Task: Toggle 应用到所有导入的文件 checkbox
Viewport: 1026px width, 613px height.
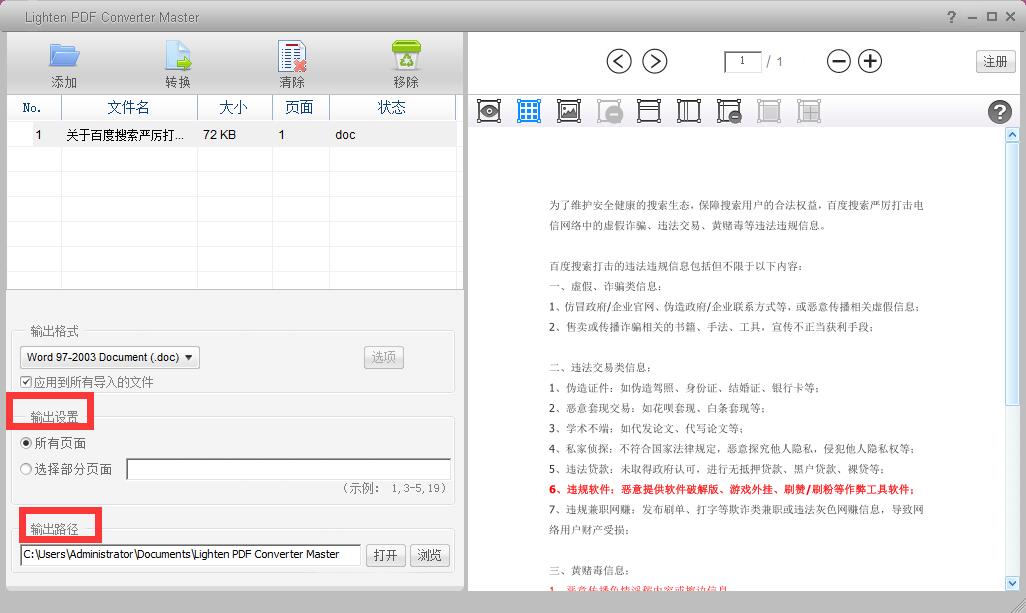Action: [26, 382]
